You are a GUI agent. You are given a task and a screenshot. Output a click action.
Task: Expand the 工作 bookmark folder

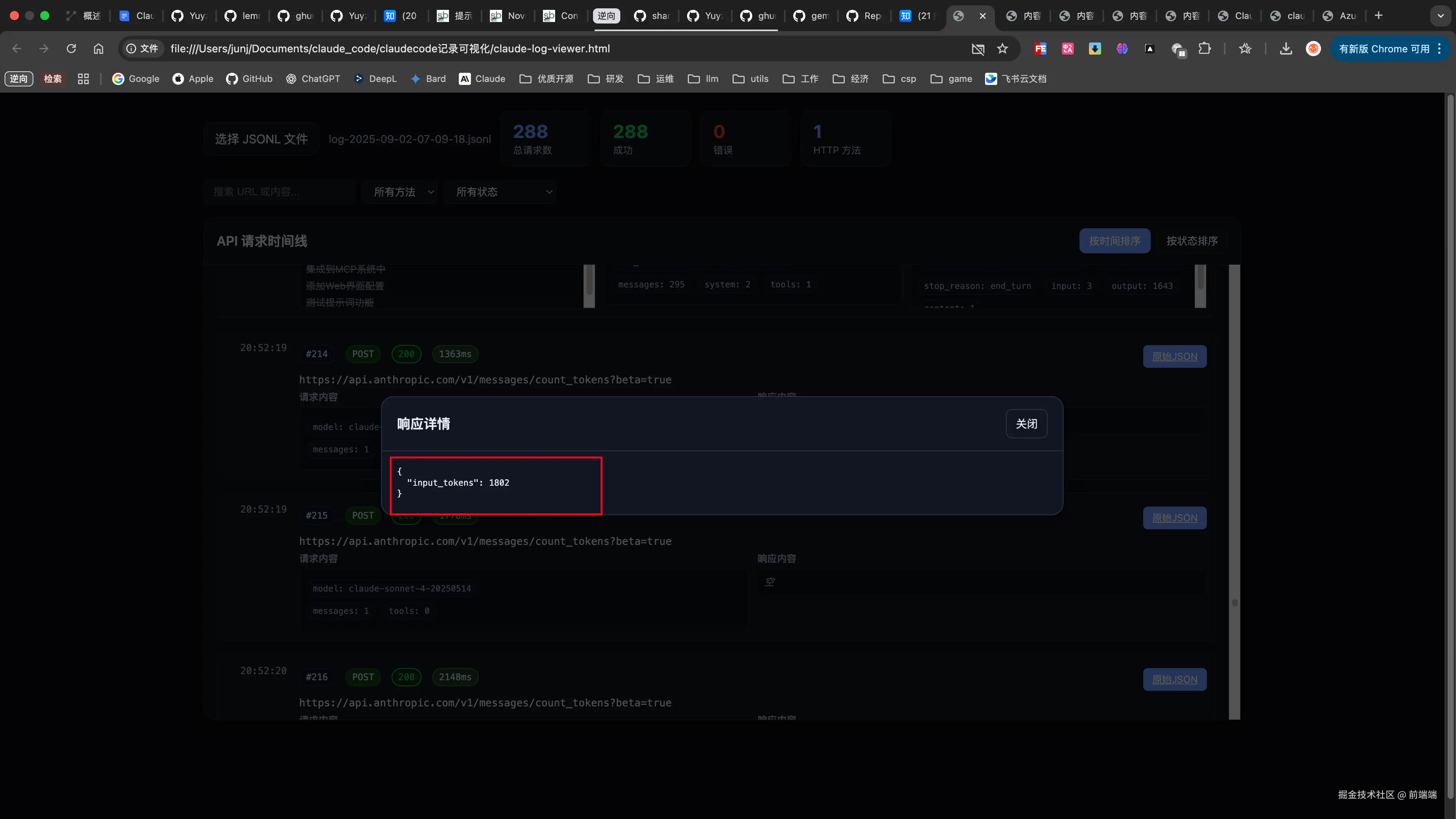click(x=800, y=78)
